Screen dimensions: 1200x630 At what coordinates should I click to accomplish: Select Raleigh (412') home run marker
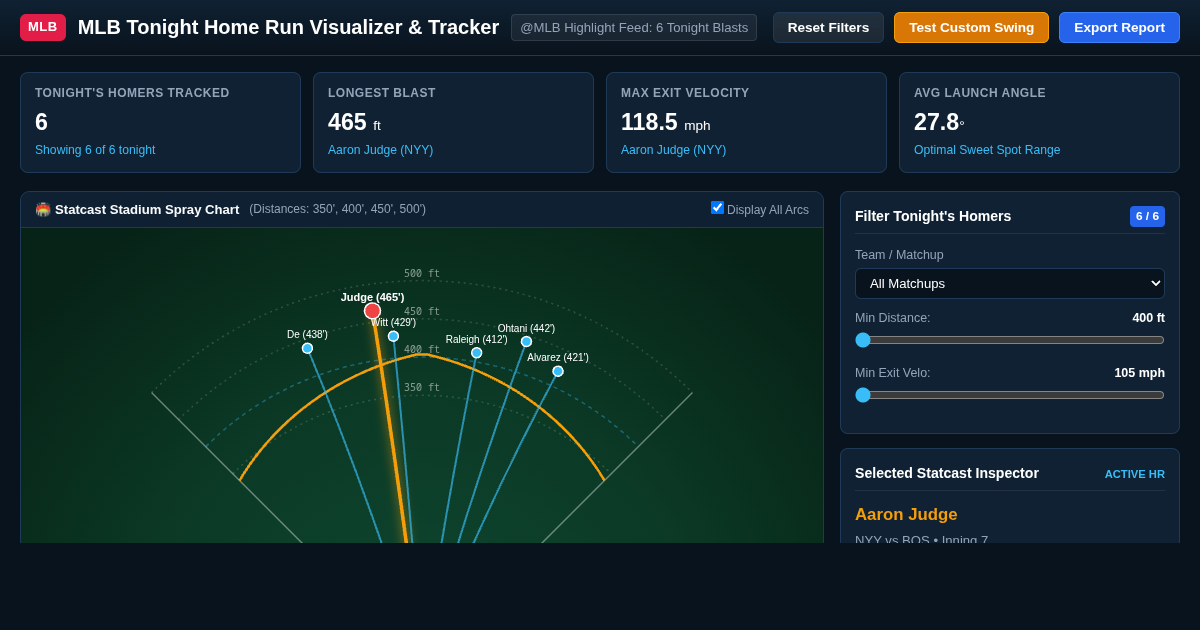(476, 353)
